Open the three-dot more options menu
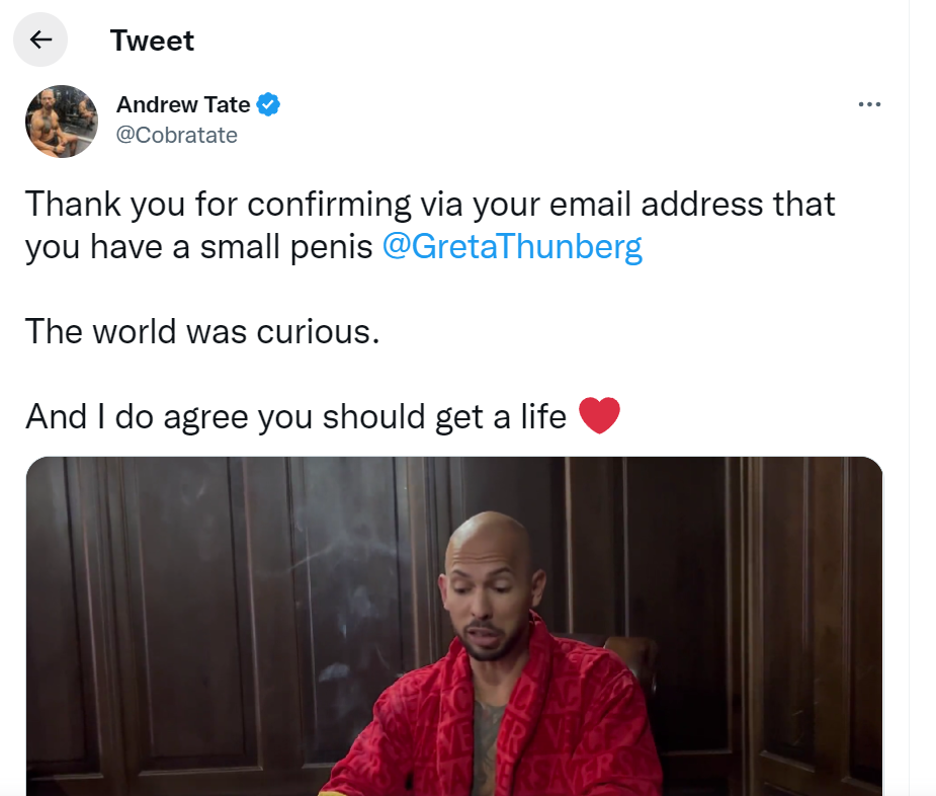Image resolution: width=936 pixels, height=796 pixels. pos(869,105)
